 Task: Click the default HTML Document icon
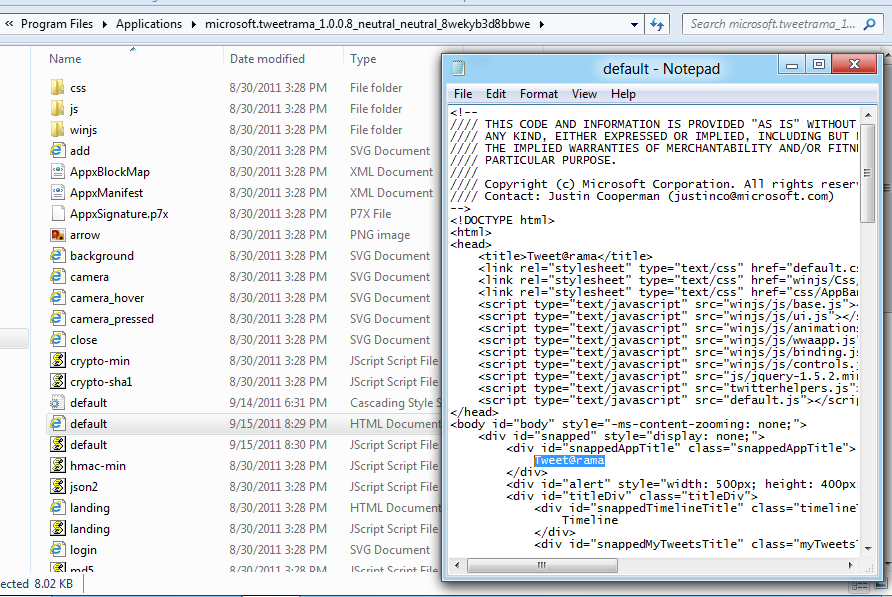57,424
